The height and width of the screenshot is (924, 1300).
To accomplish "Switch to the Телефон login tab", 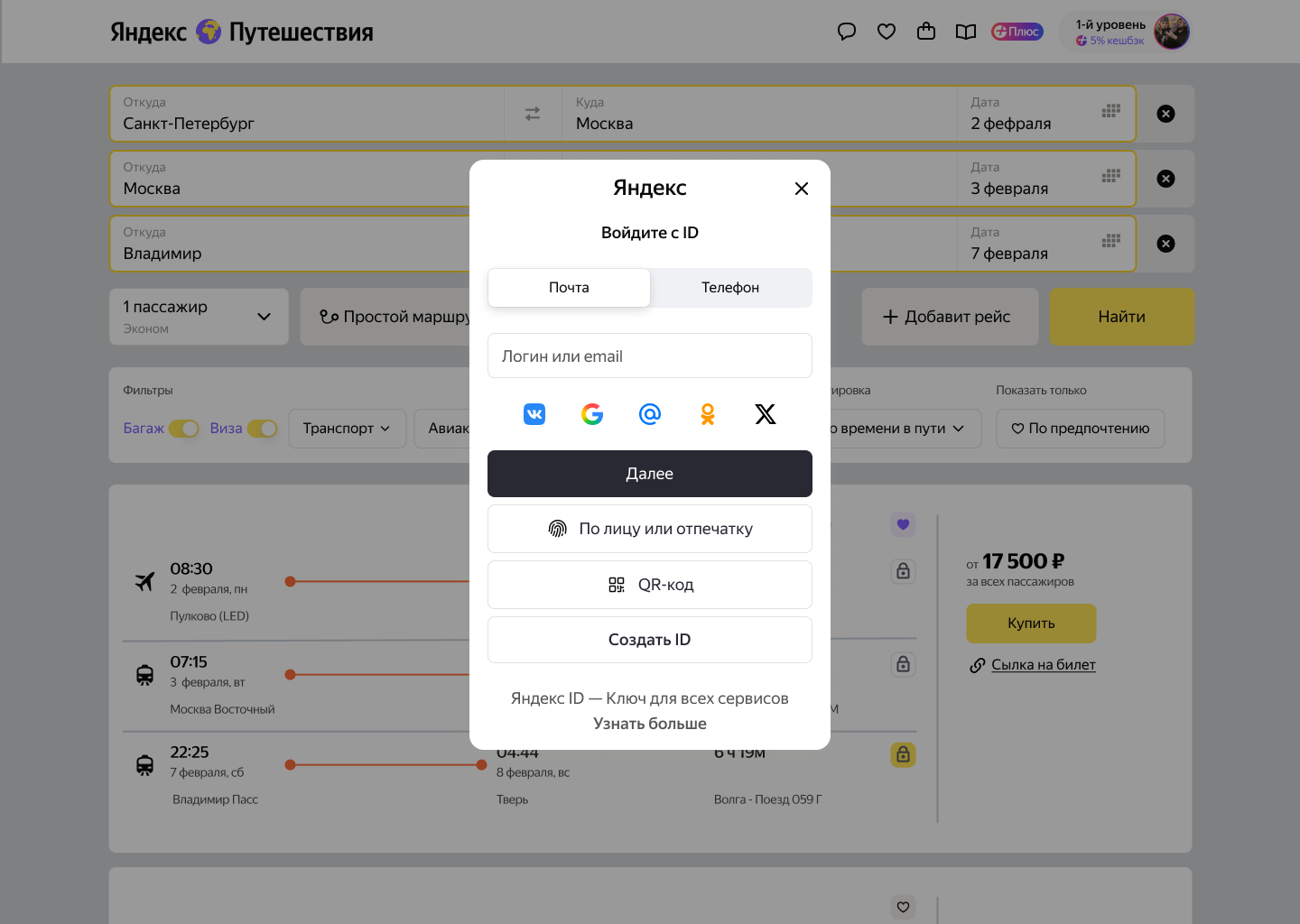I will tap(730, 288).
